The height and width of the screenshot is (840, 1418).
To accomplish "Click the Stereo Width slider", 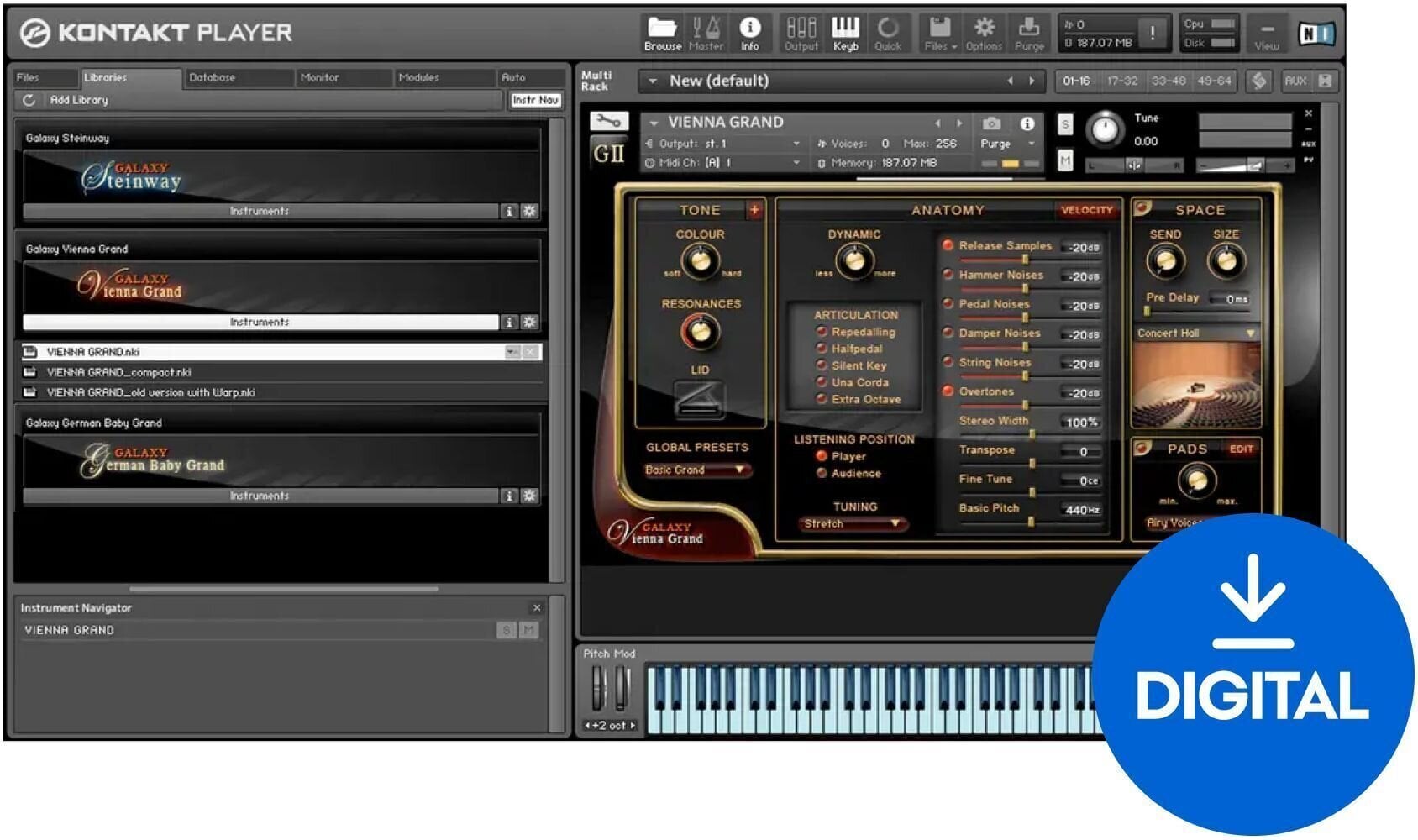I will point(1032,433).
